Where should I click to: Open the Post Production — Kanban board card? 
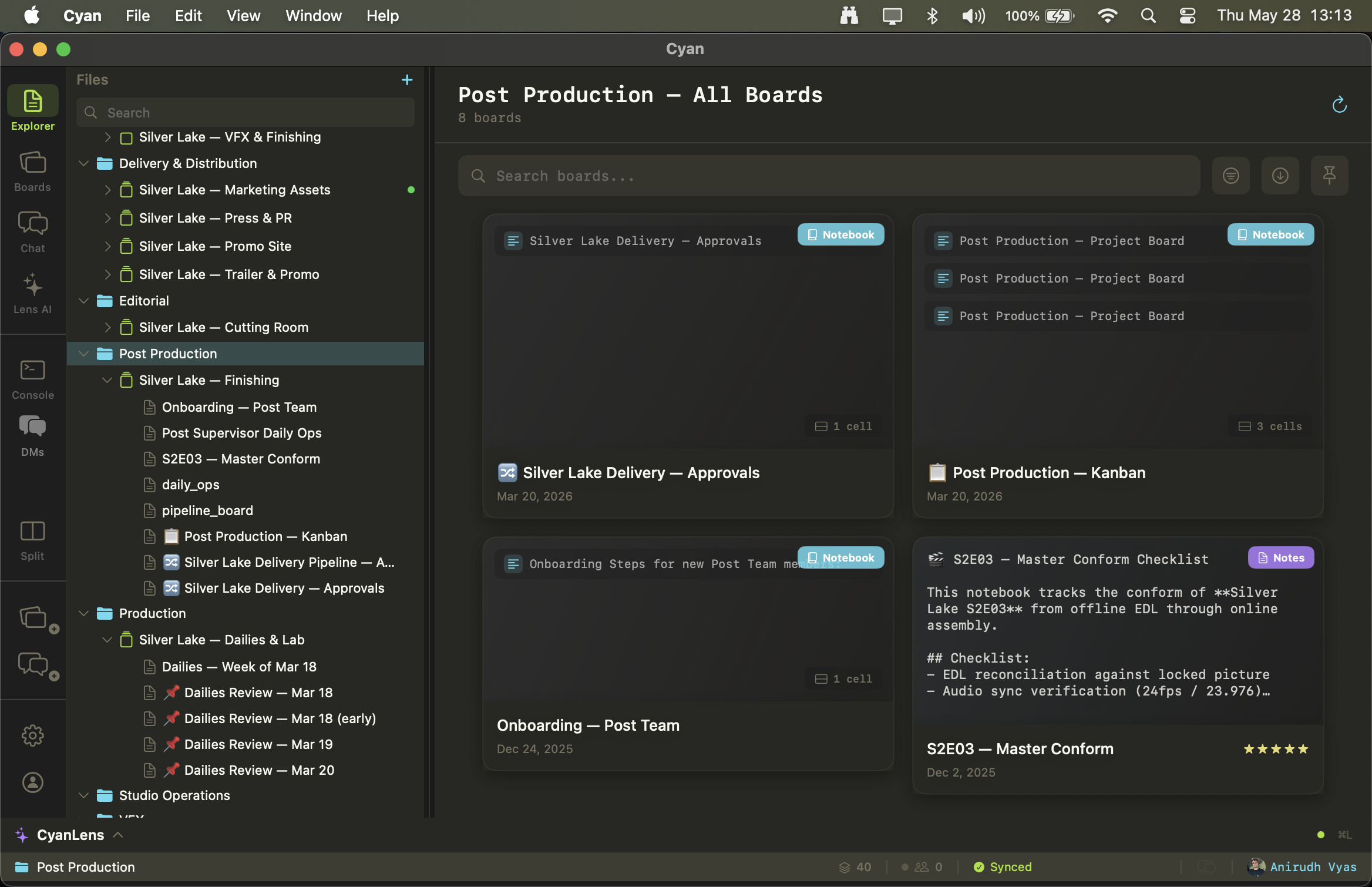coord(1118,365)
